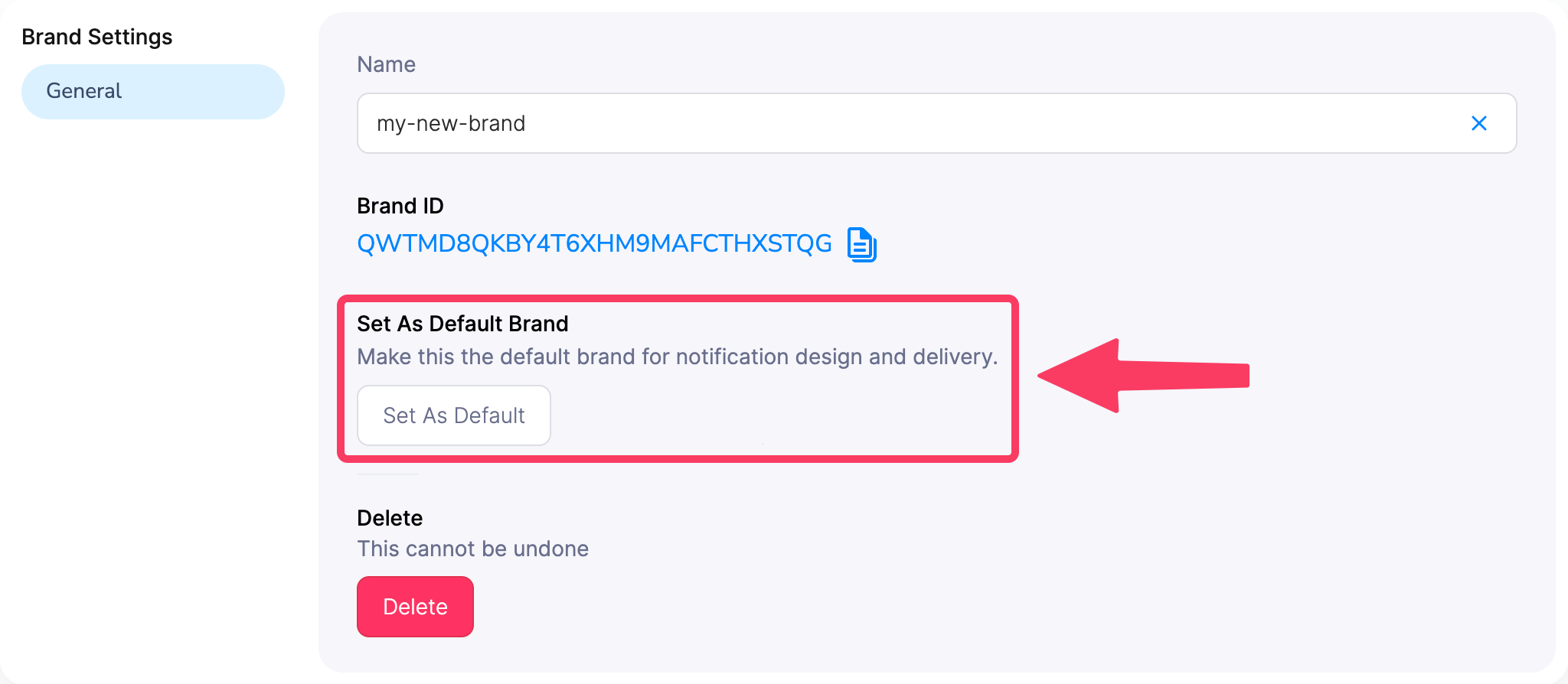Set my-new-brand as the default brand
The height and width of the screenshot is (684, 1568).
(453, 415)
